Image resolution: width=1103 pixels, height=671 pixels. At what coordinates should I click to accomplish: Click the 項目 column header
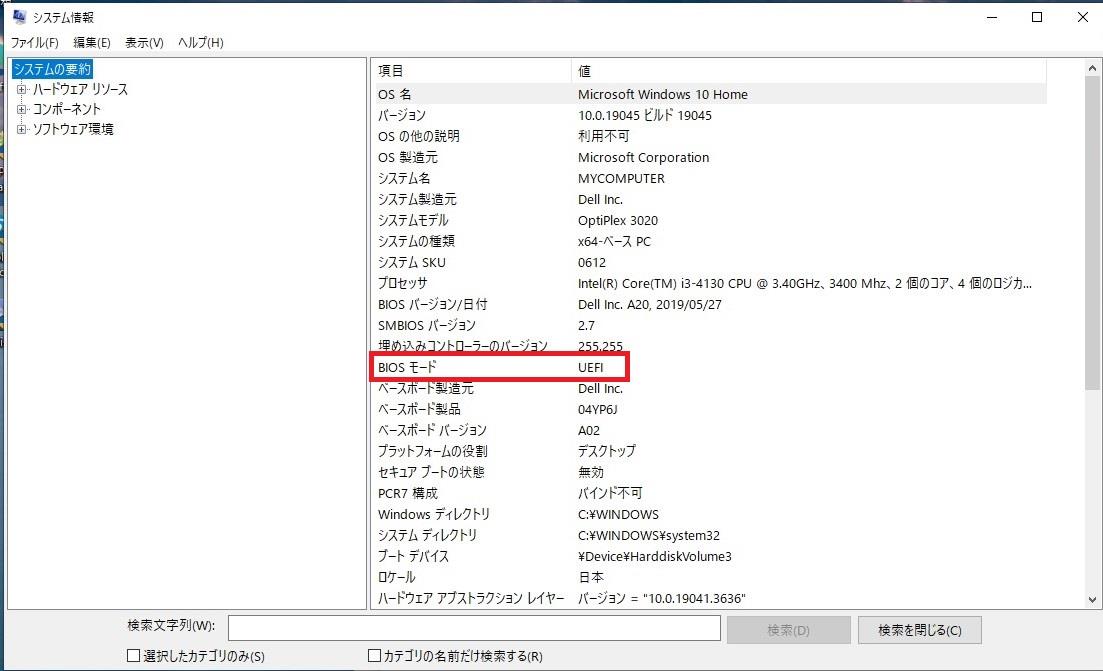pyautogui.click(x=471, y=71)
